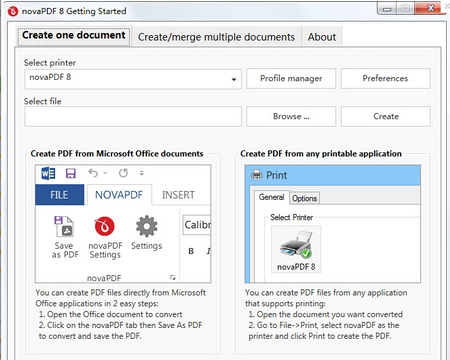The height and width of the screenshot is (360, 450).
Task: Select the NOVAPDF ribbon tab
Action: [119, 195]
